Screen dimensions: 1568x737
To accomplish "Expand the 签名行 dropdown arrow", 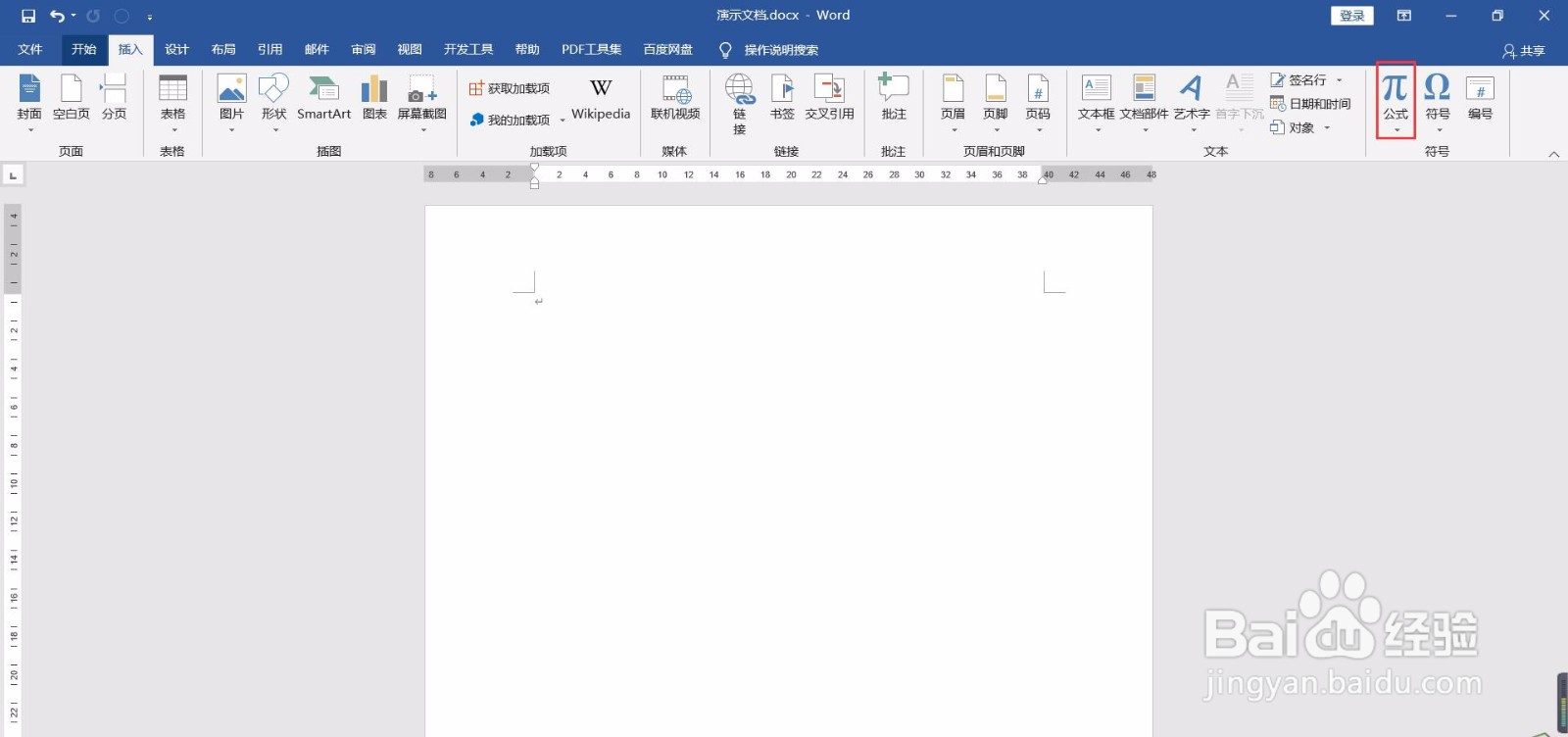I will 1340,80.
